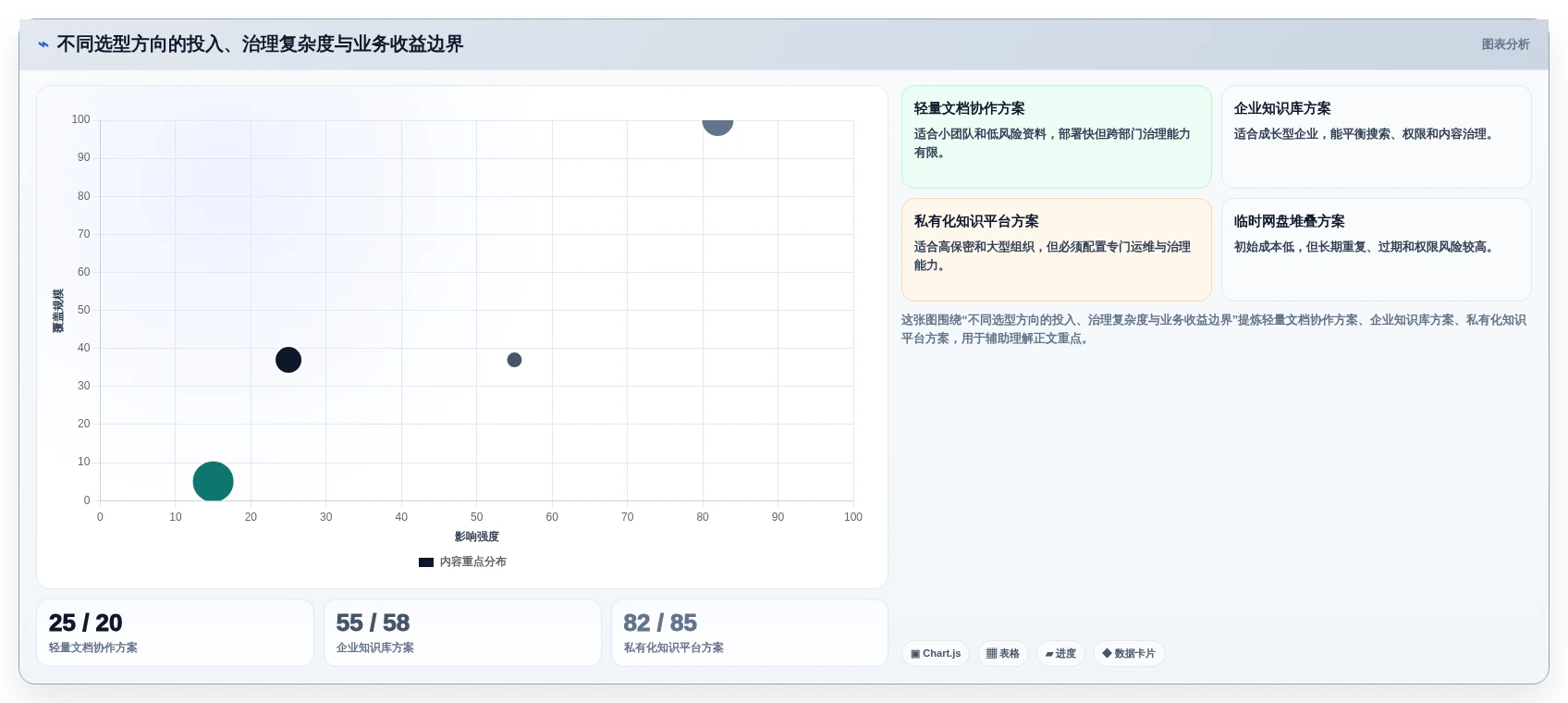Open the 临时网盘堆叠方案 card
This screenshot has height=703, width=1568.
(x=1376, y=250)
